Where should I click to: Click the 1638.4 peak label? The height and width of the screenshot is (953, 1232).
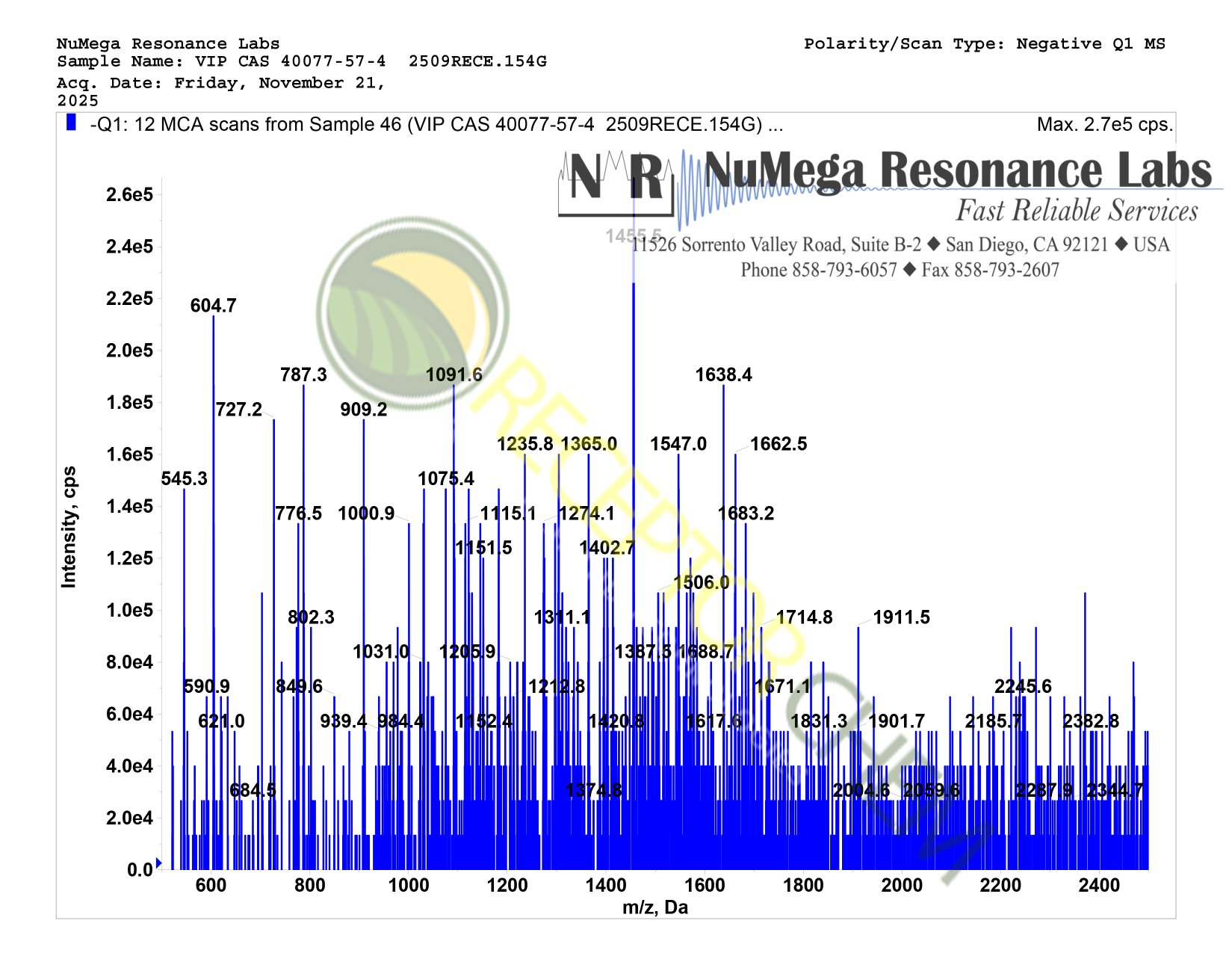(x=723, y=374)
